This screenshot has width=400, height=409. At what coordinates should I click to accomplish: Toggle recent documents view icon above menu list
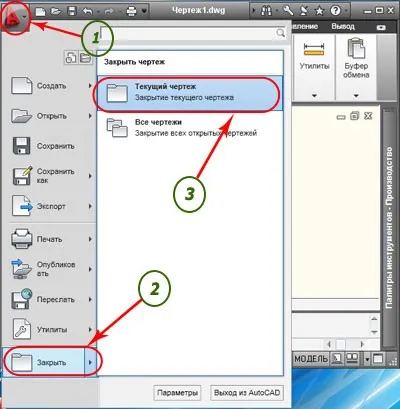[71, 57]
